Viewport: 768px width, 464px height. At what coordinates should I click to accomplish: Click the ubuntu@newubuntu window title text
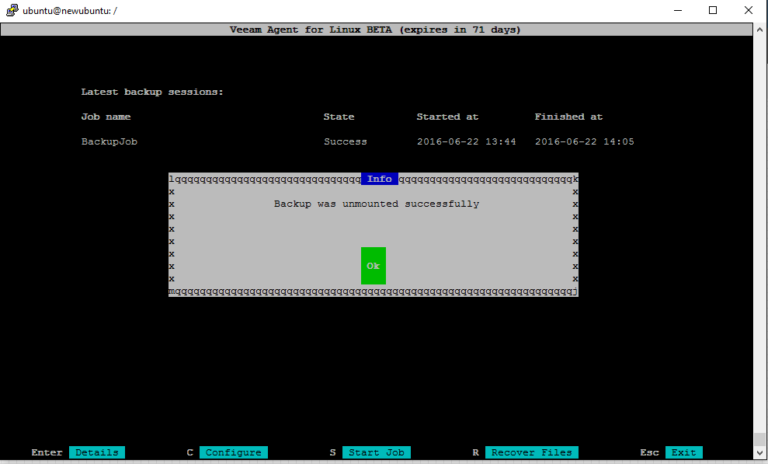click(70, 10)
